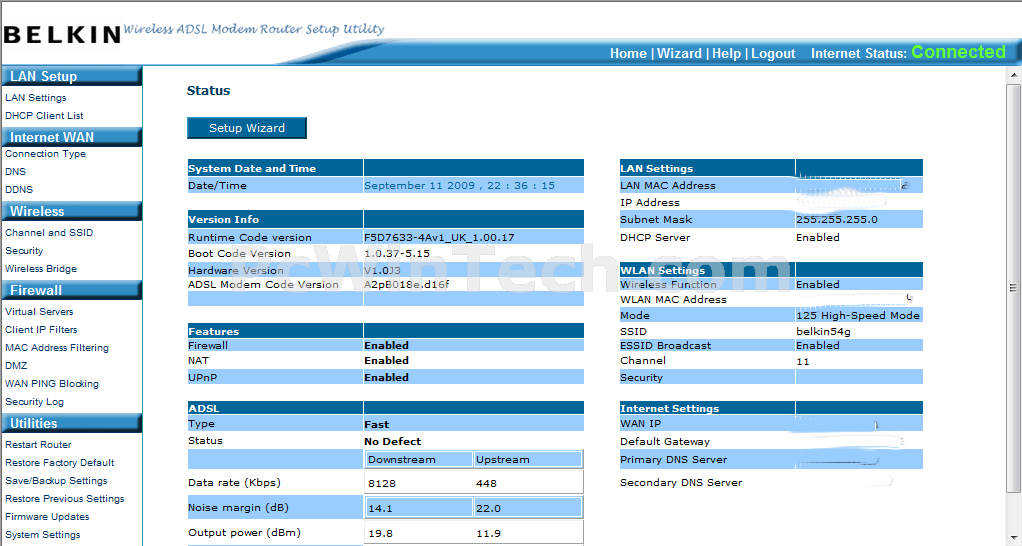Click the ADSL type value Fast
The width and height of the screenshot is (1022, 546).
coord(377,425)
